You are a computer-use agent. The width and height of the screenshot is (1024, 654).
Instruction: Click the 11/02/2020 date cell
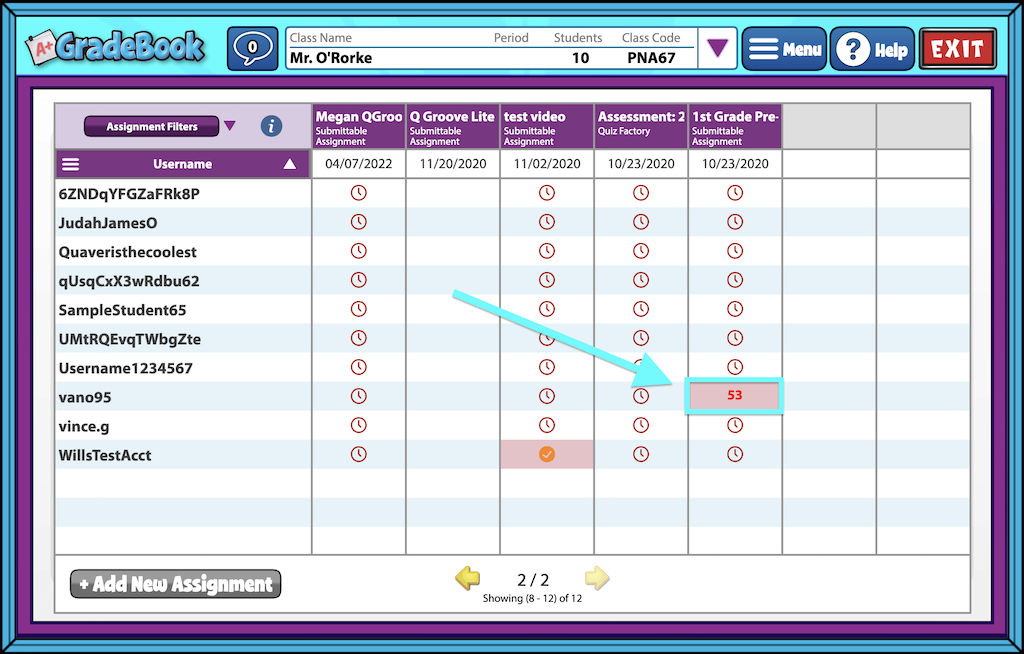tap(547, 164)
